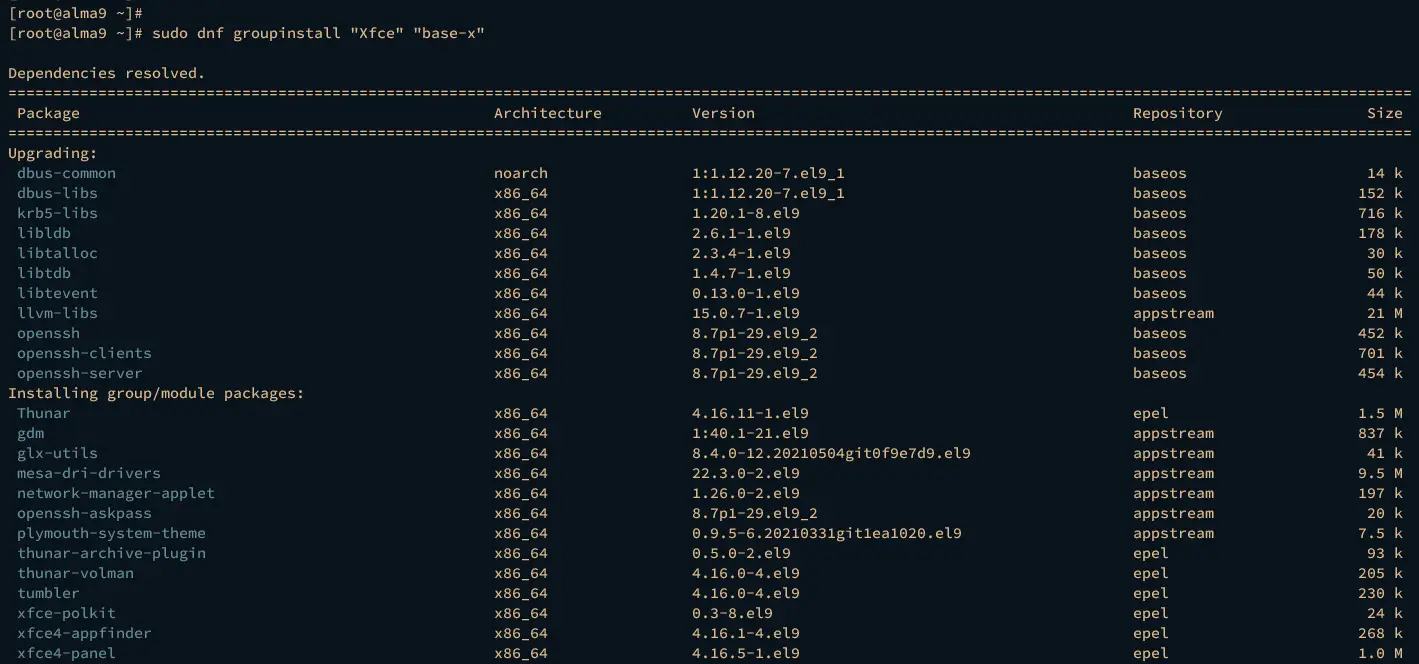Click version '2.6.1-1.el9' of libldb
The width and height of the screenshot is (1419, 664).
point(741,233)
